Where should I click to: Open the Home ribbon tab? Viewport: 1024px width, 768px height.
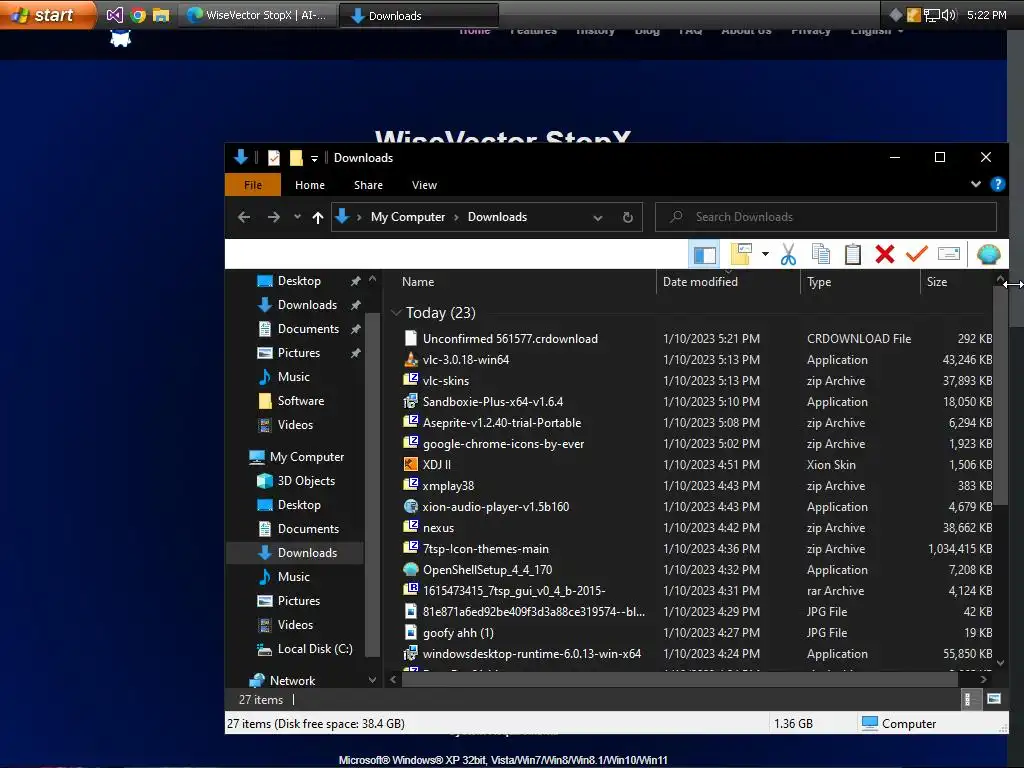tap(310, 185)
